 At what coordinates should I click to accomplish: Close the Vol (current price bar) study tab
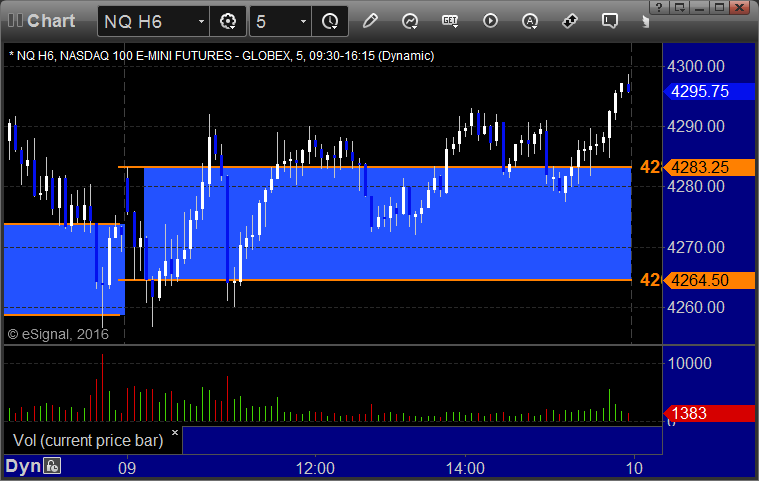tap(175, 432)
